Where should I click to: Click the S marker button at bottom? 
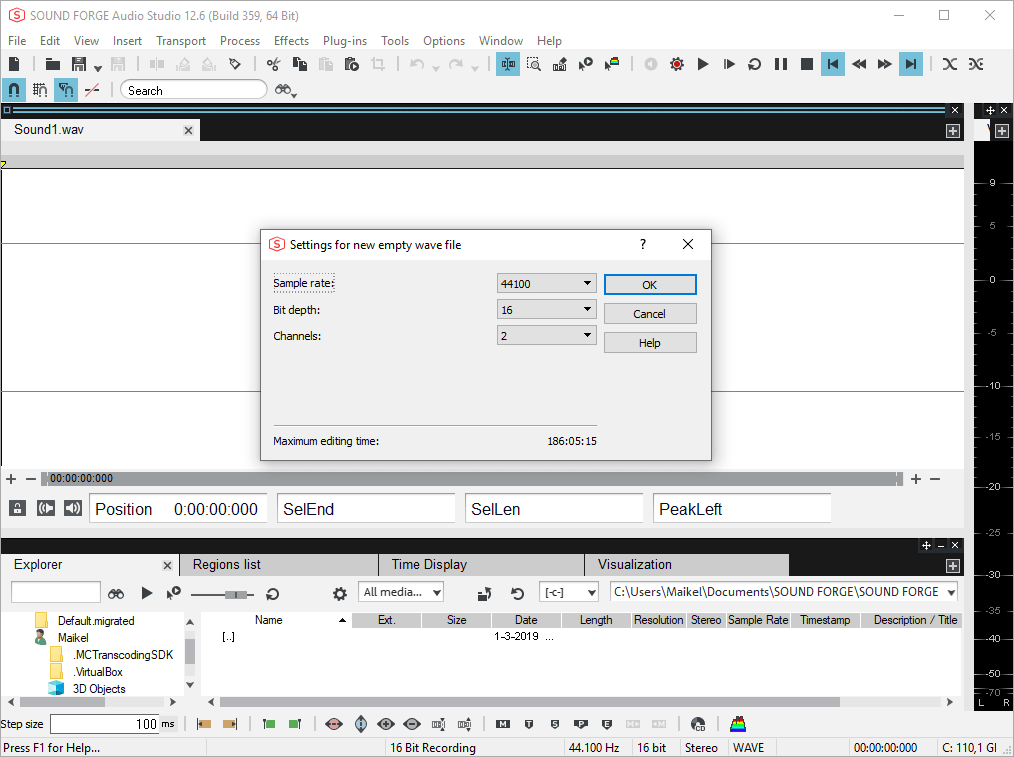pos(555,724)
